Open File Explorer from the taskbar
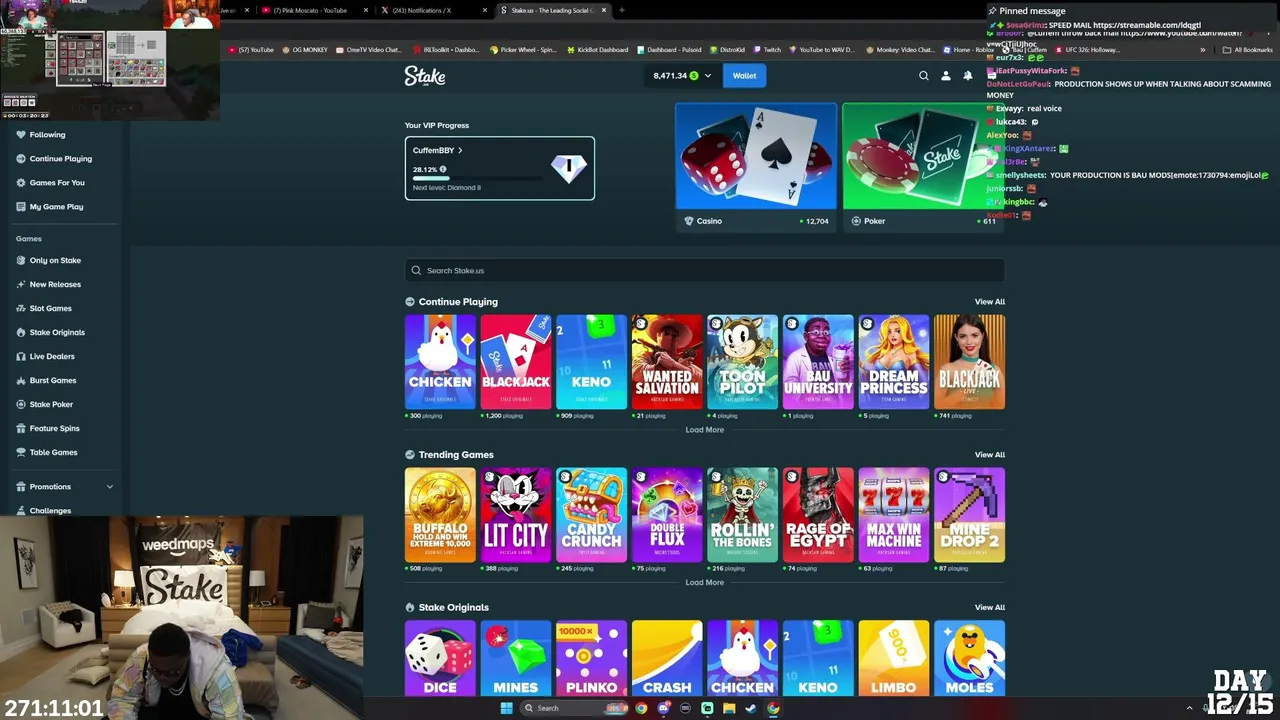 [729, 708]
